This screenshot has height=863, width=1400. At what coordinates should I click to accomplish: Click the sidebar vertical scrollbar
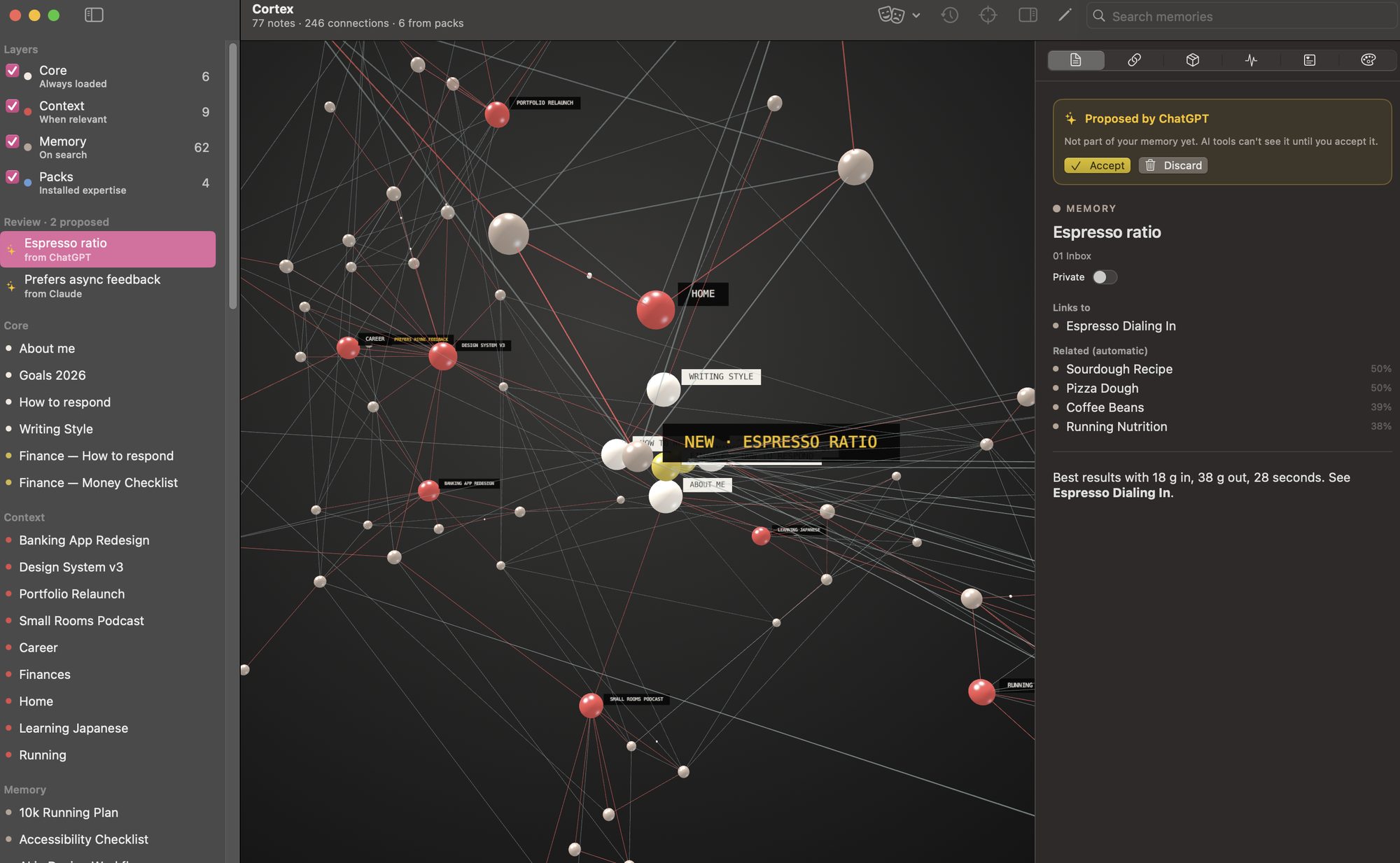point(232,175)
